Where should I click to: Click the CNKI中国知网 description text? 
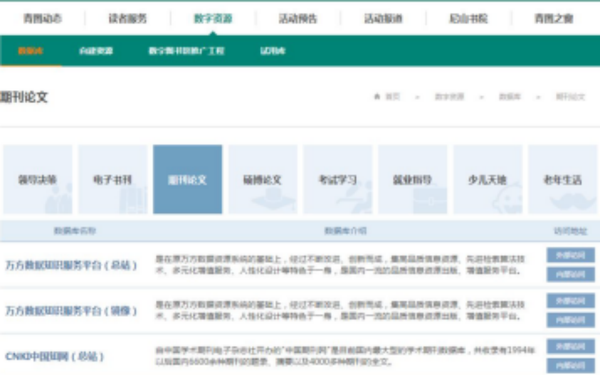click(345, 356)
